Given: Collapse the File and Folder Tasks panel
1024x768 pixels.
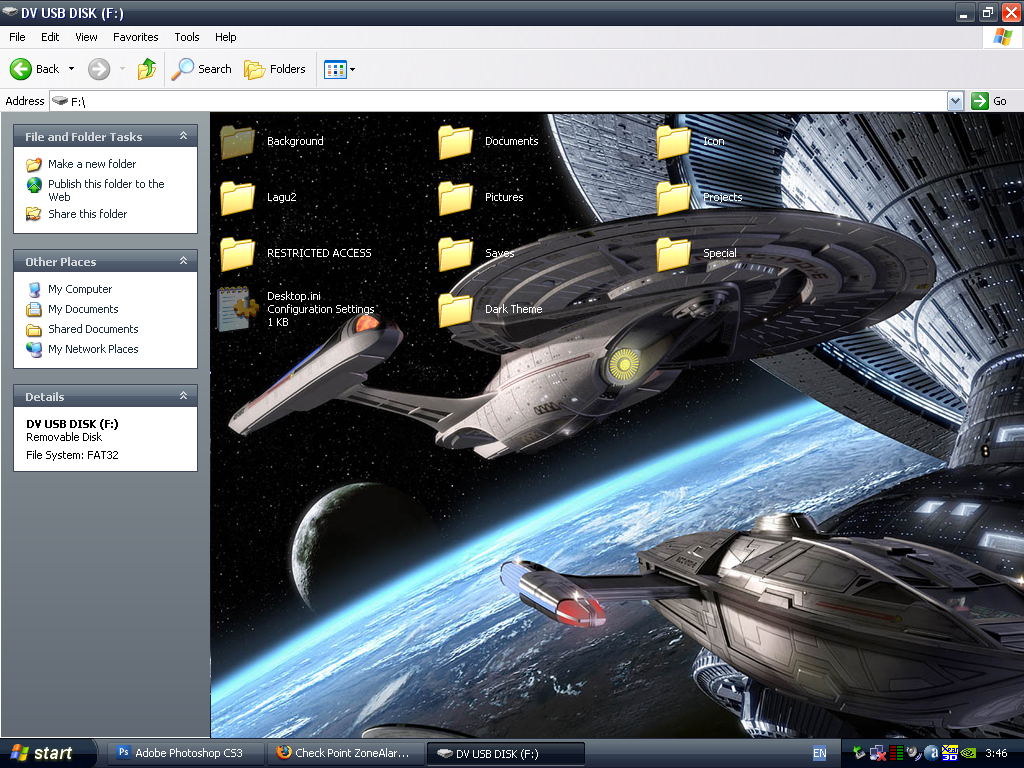Looking at the screenshot, I should [x=183, y=136].
